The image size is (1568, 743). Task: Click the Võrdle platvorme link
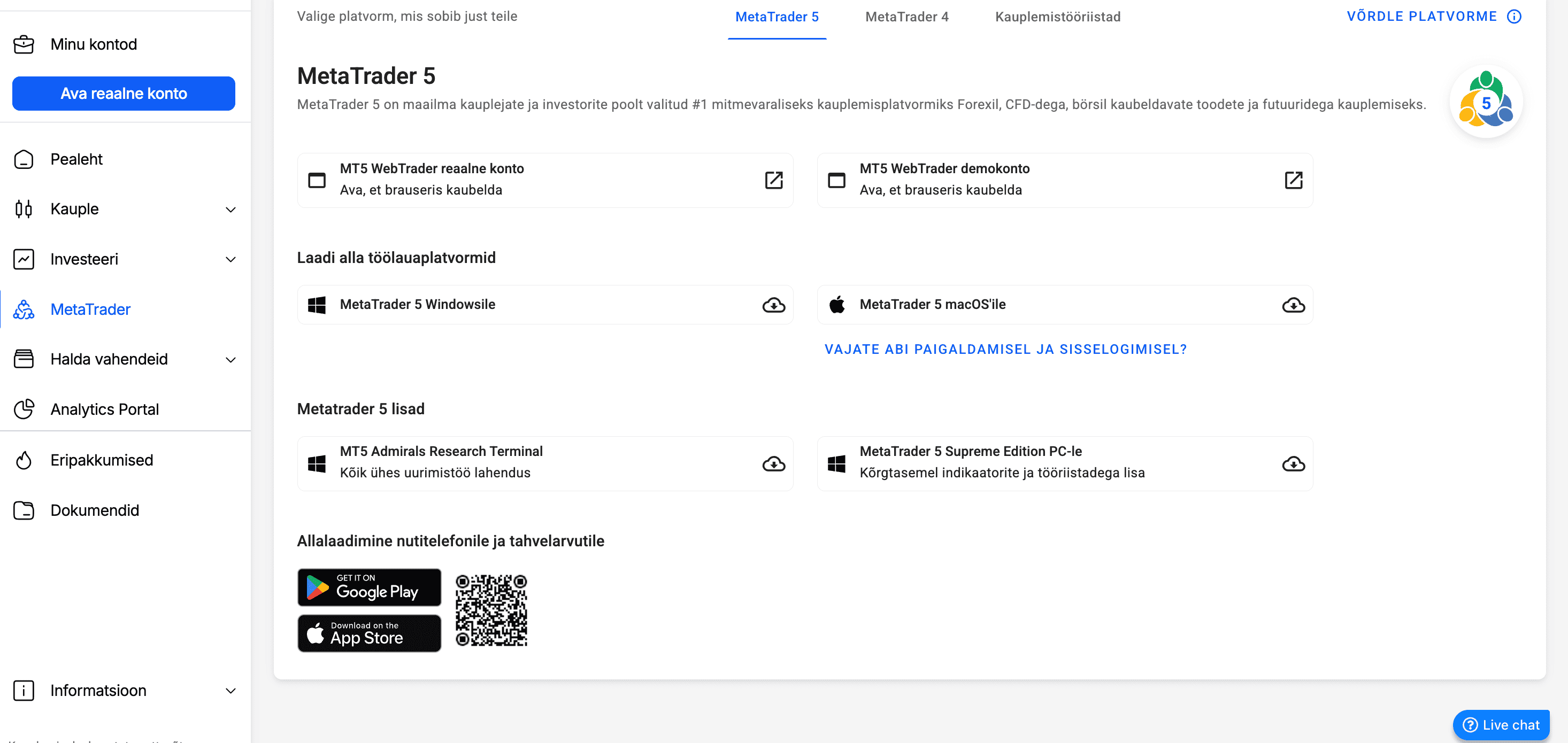(1421, 17)
